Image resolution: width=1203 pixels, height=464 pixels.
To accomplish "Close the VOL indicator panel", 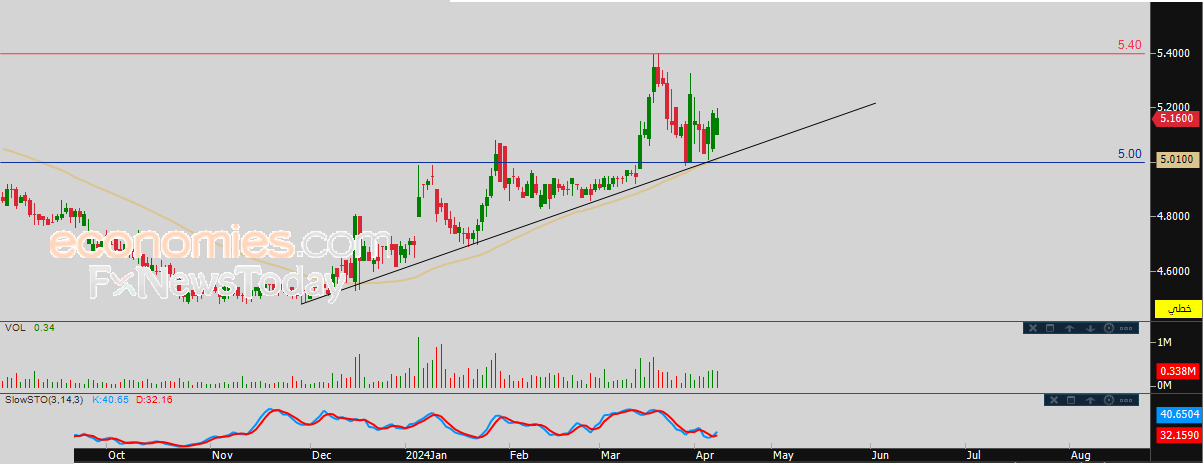I will (1033, 328).
